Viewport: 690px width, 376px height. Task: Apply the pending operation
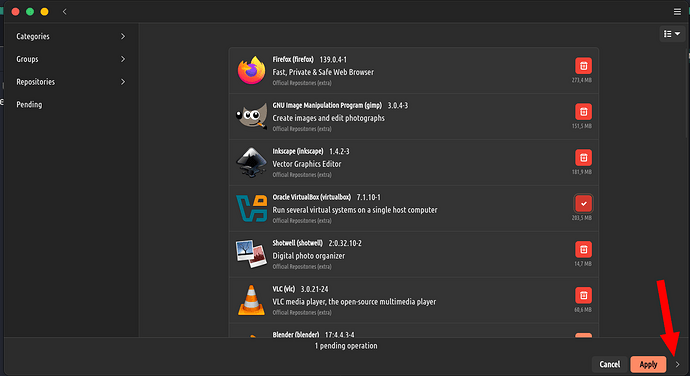coord(648,365)
